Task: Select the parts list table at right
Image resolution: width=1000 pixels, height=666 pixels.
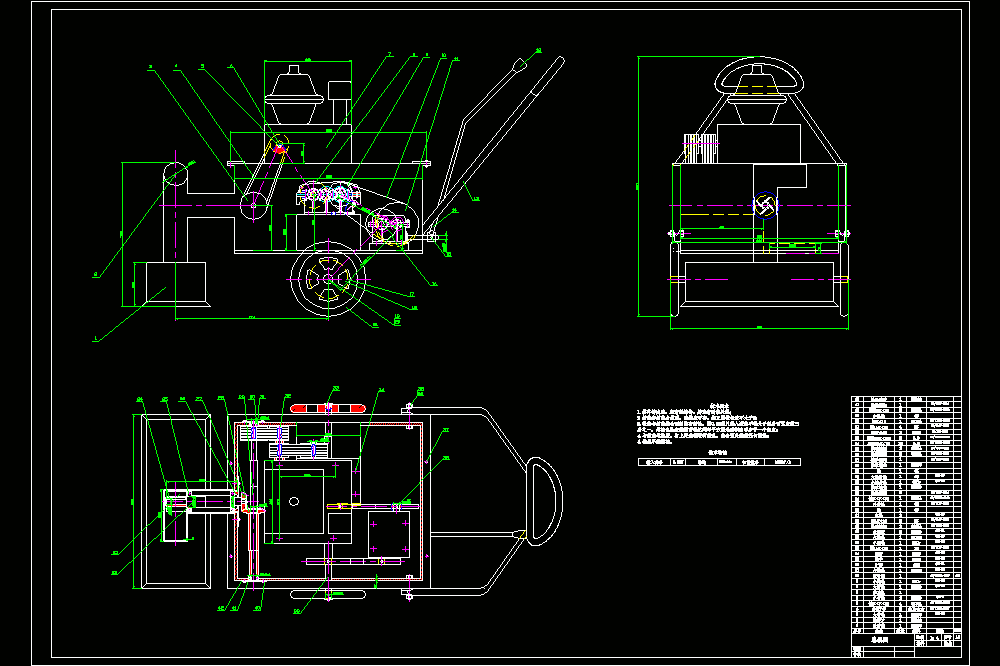Action: 906,514
